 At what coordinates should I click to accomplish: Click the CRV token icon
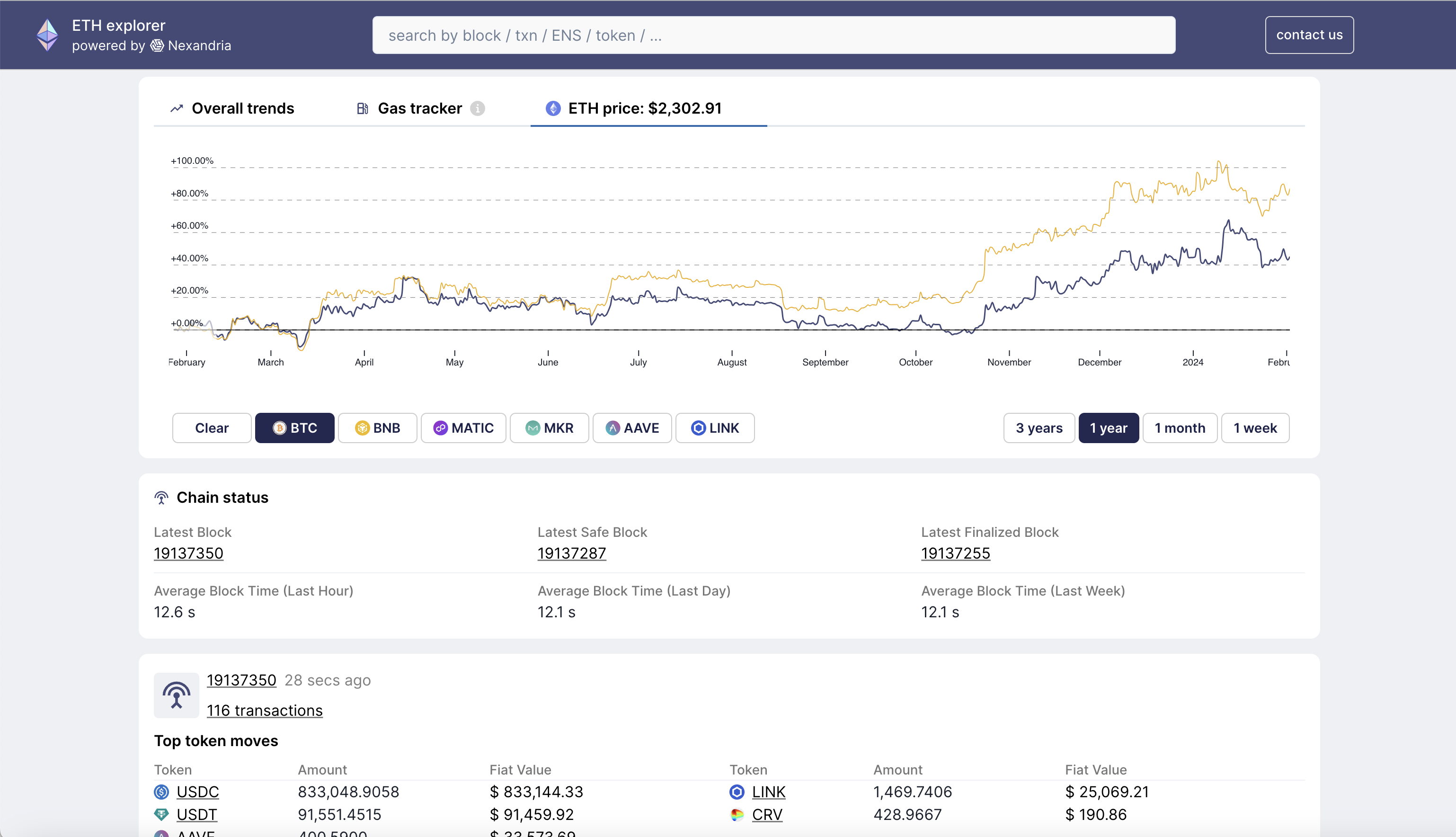click(737, 814)
